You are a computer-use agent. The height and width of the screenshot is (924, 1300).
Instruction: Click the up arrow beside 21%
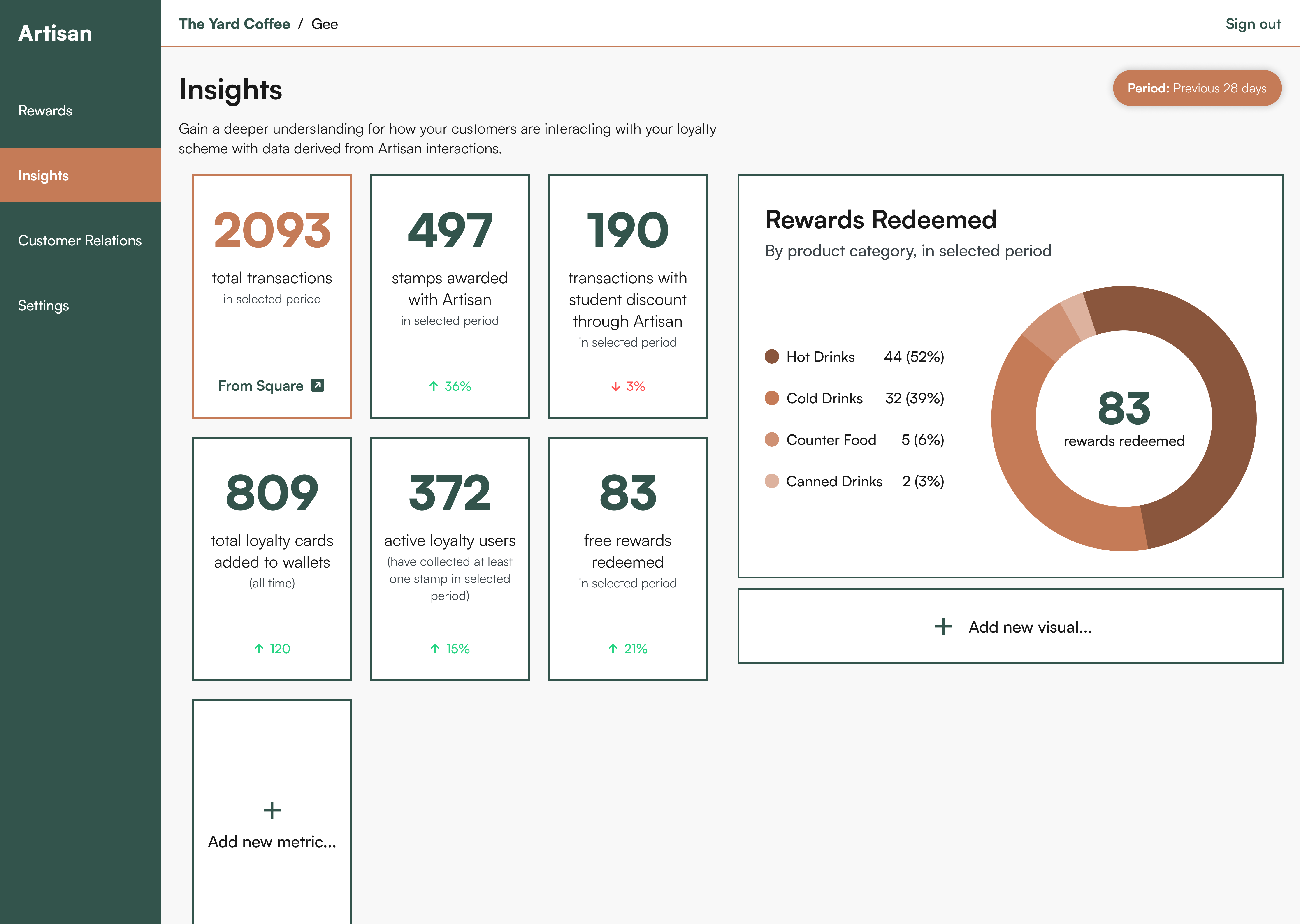613,649
